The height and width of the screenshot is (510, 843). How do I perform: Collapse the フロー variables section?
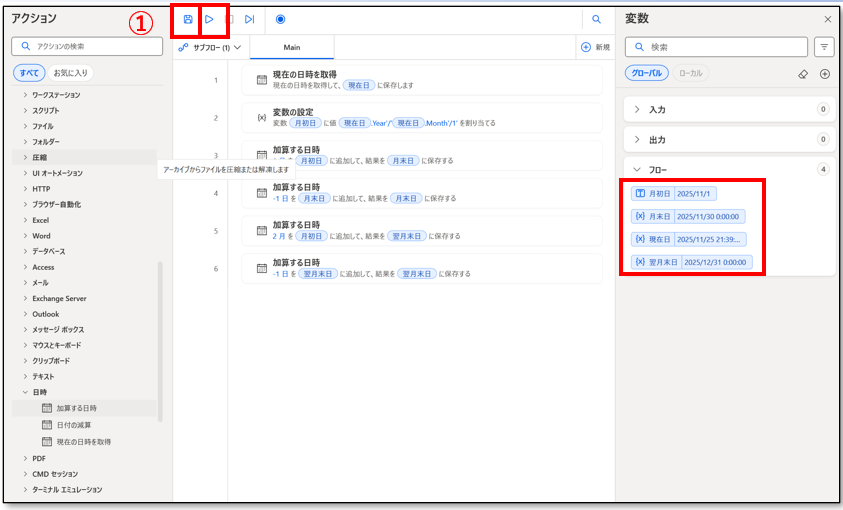click(x=638, y=170)
